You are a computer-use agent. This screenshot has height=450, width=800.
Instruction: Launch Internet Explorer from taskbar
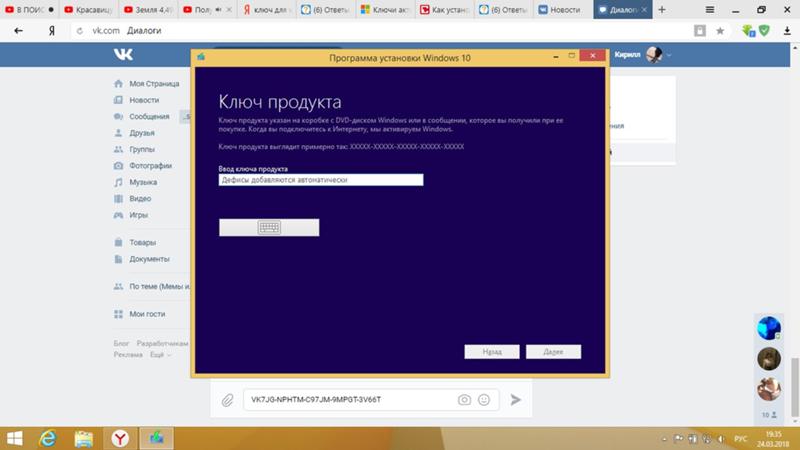point(48,438)
